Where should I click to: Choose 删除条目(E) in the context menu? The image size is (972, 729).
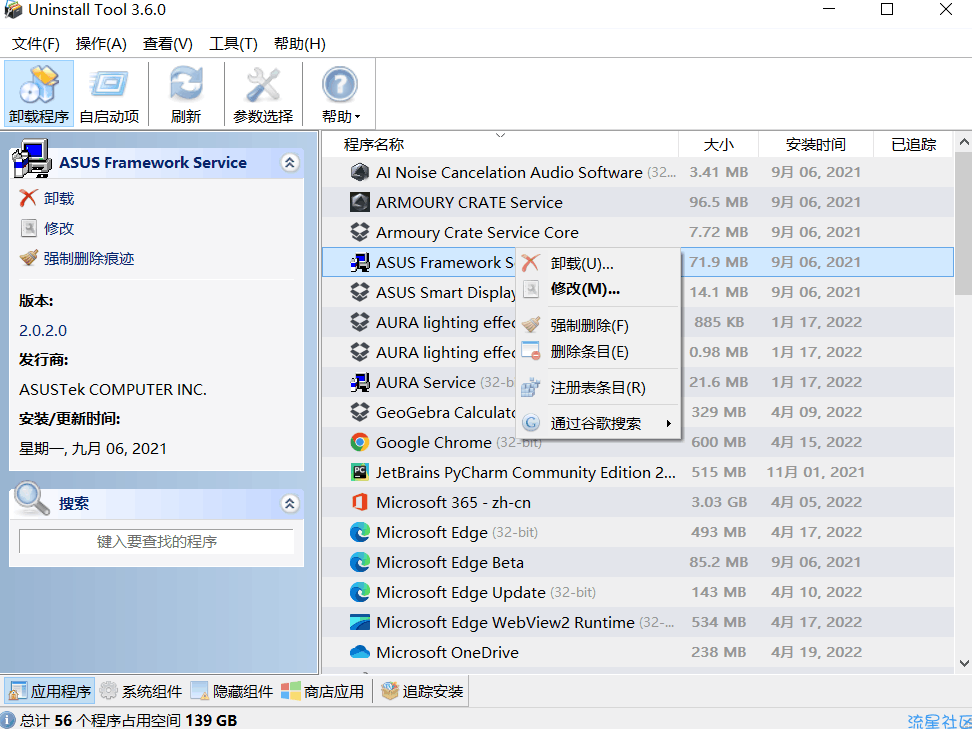[598, 351]
